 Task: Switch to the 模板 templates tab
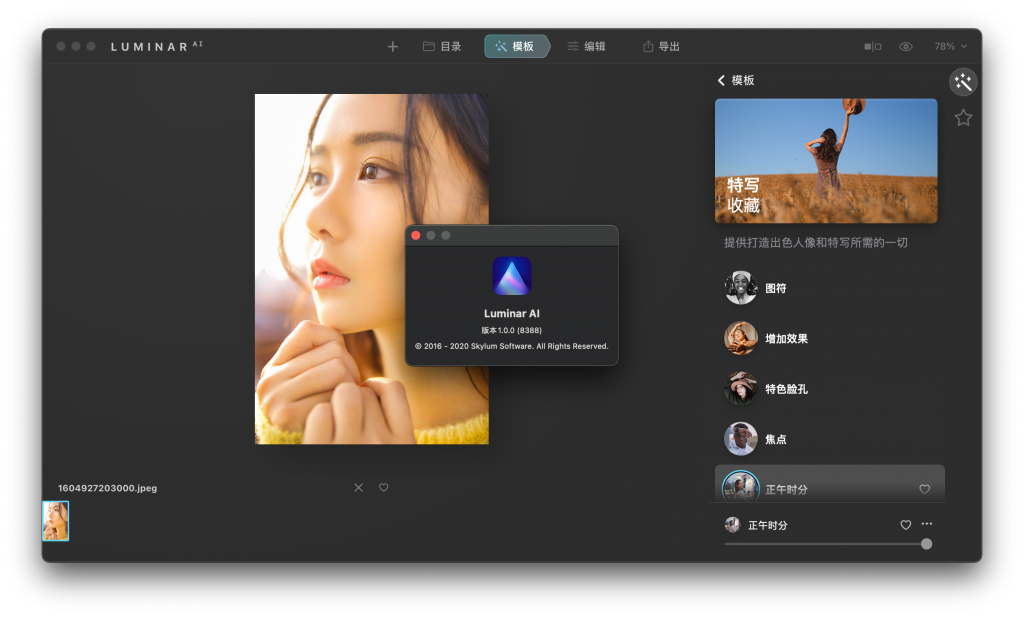point(516,46)
